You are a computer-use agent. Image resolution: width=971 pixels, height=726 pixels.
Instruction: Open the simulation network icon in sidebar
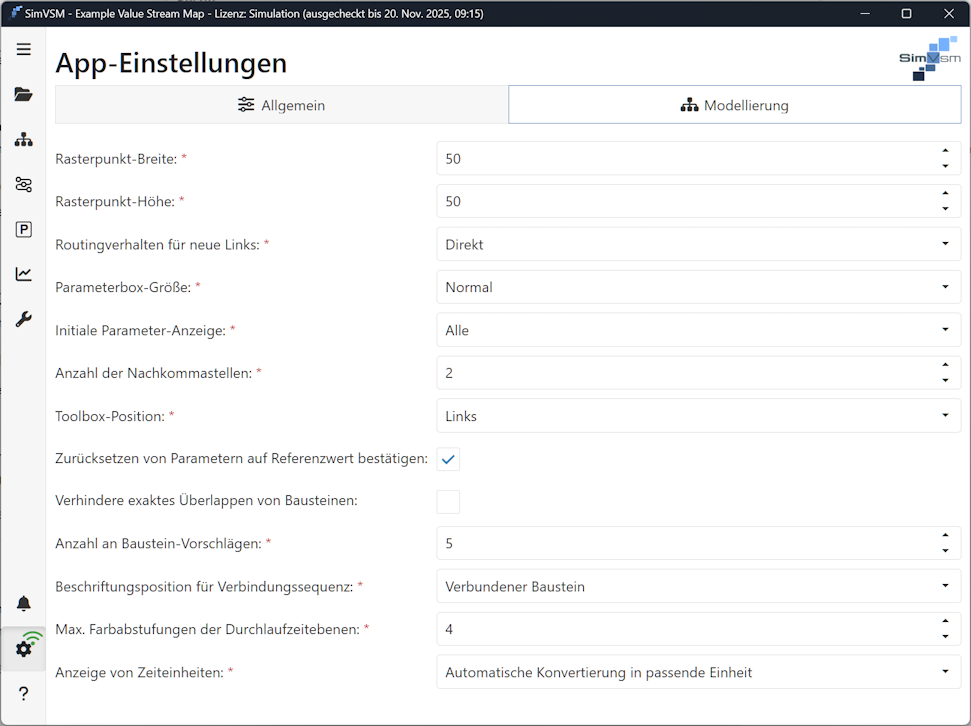pyautogui.click(x=23, y=184)
